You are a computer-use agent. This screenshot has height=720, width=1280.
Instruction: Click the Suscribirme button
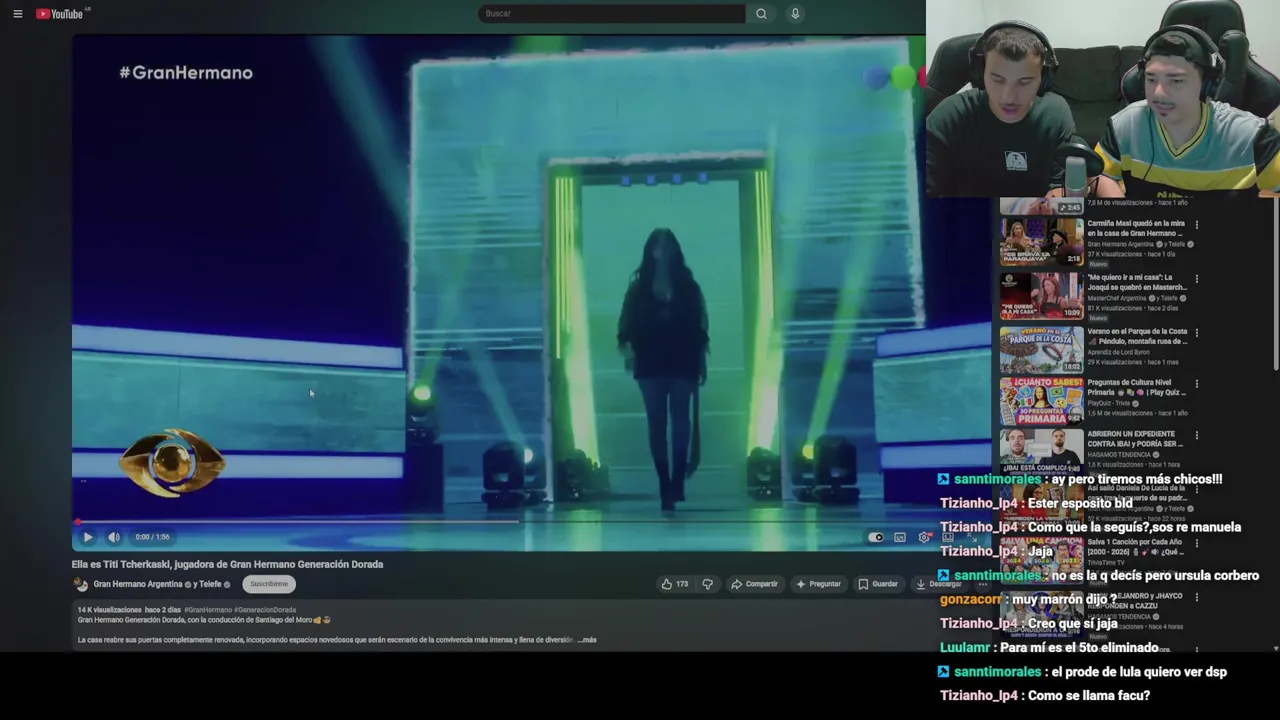tap(268, 584)
